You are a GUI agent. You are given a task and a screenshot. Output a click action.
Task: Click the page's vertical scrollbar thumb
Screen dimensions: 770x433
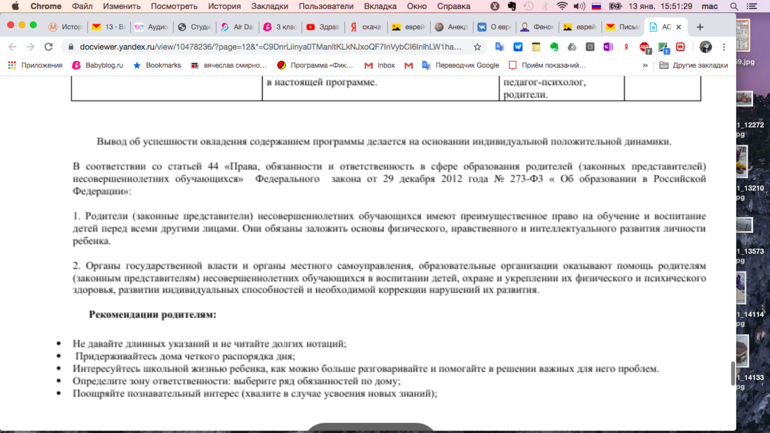[732, 372]
